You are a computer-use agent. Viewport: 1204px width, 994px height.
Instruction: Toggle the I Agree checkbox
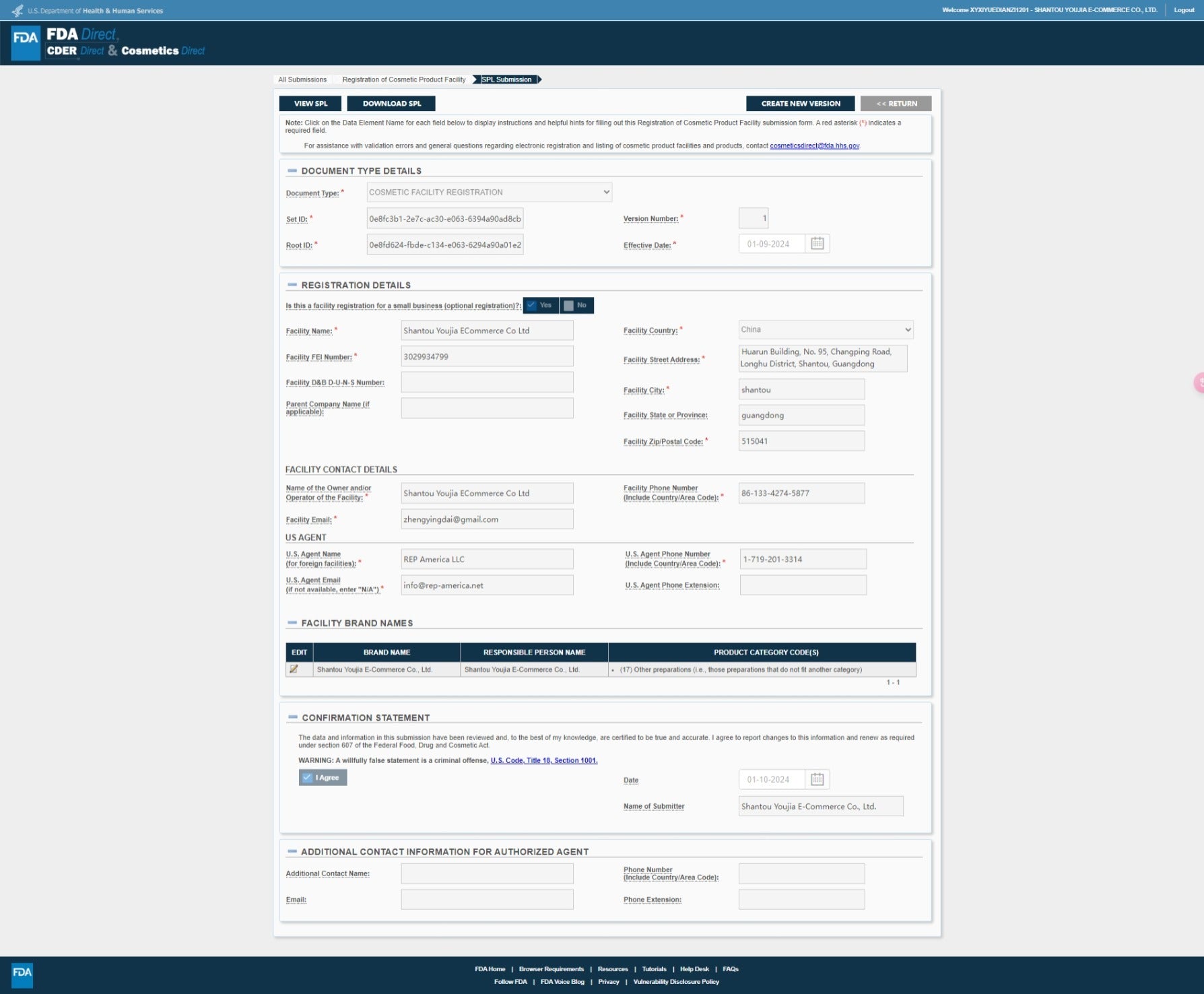point(323,777)
